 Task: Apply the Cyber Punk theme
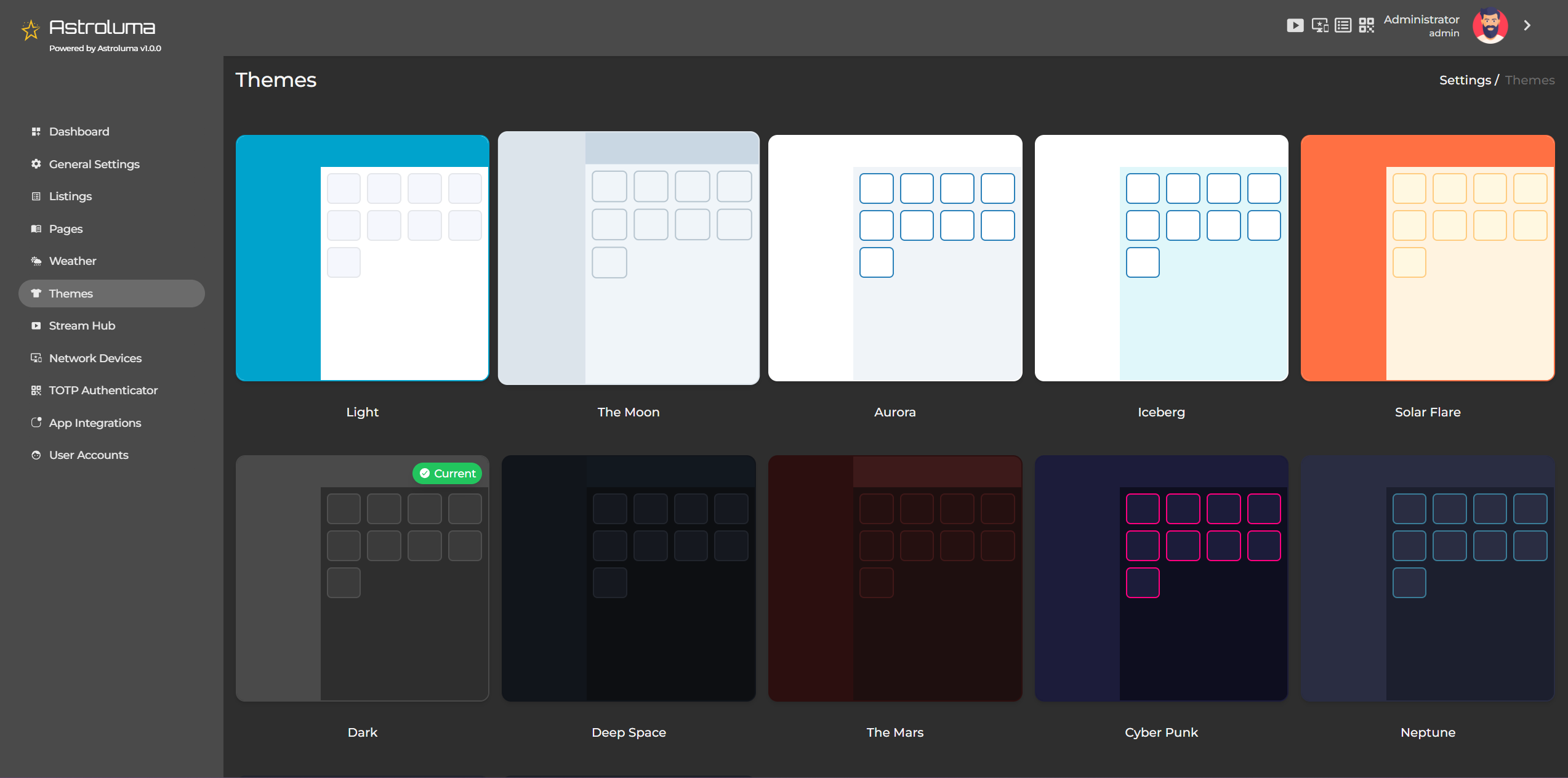(1161, 578)
